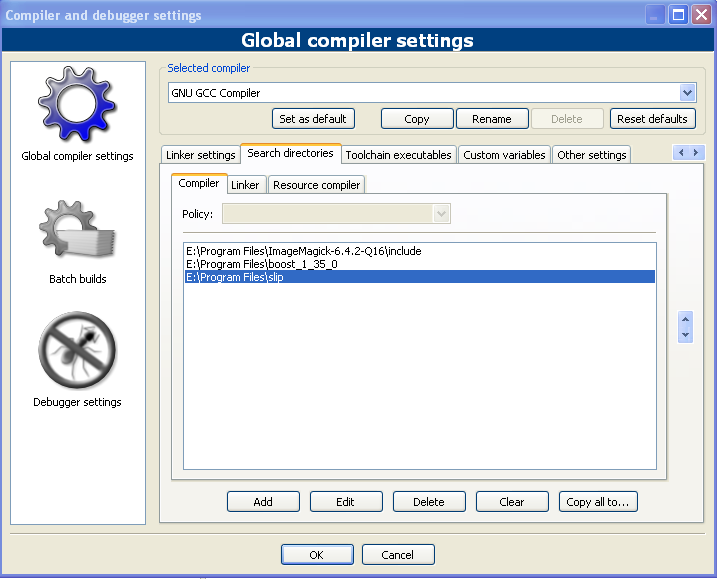Move selected directory down with down arrow
Viewport: 717px width, 579px height.
[x=685, y=335]
